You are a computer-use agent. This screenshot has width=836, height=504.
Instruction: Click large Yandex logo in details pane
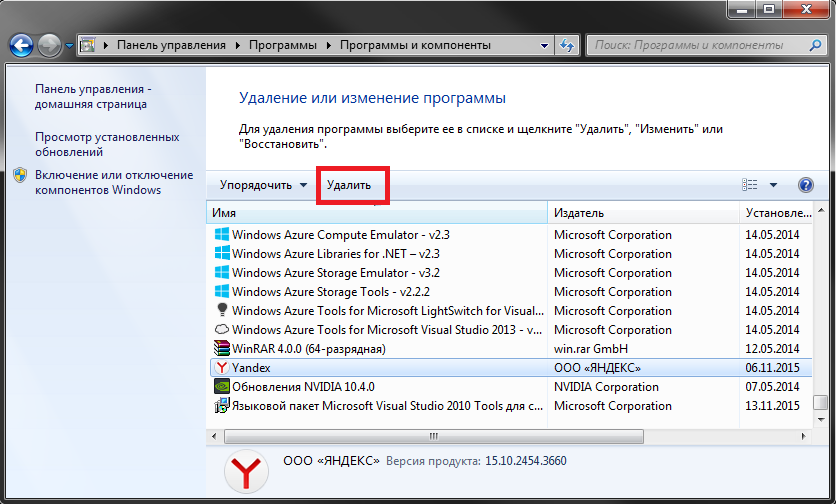[x=246, y=471]
